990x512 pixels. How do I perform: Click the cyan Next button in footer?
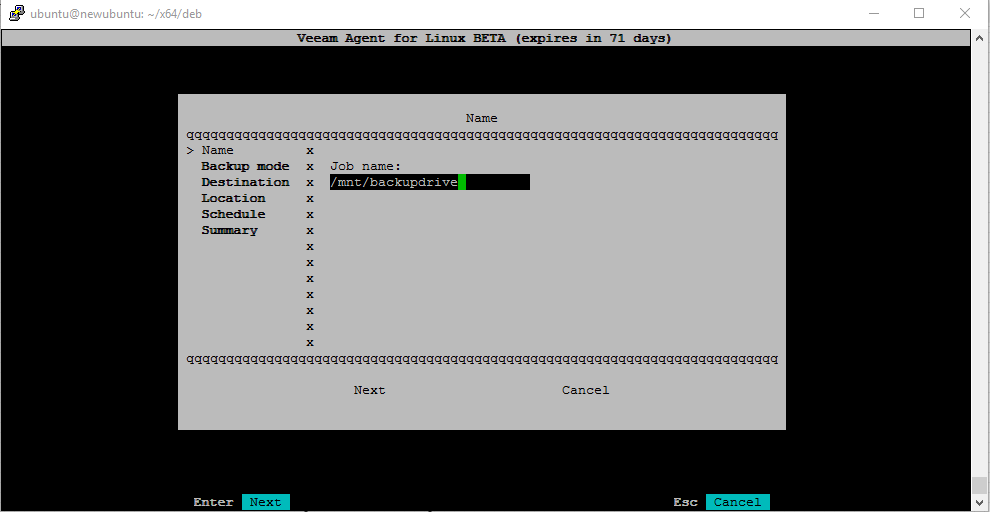point(265,502)
